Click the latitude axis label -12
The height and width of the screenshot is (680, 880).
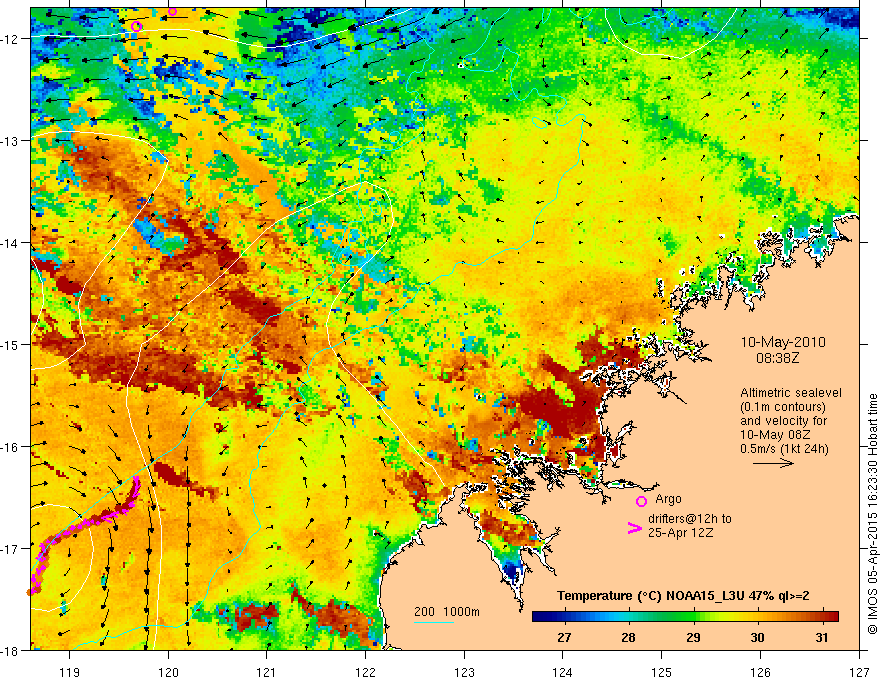(x=11, y=39)
